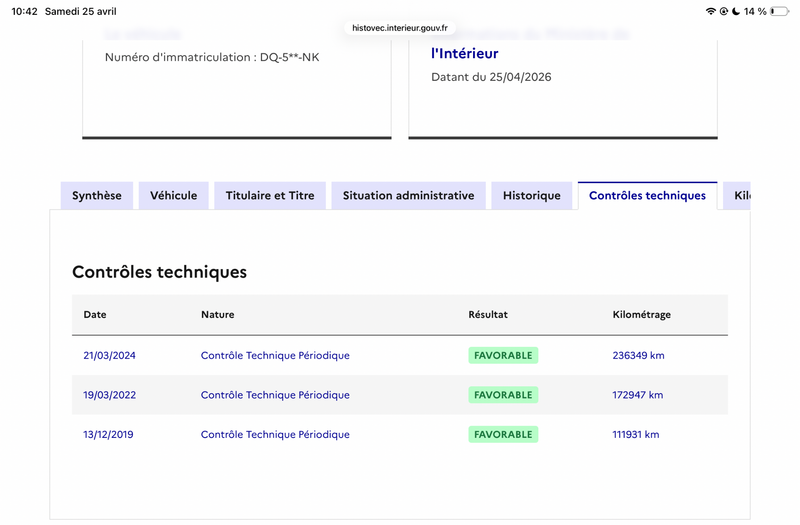Image resolution: width=800 pixels, height=525 pixels.
Task: Tap the Do Not Disturb moon icon
Action: tap(736, 11)
